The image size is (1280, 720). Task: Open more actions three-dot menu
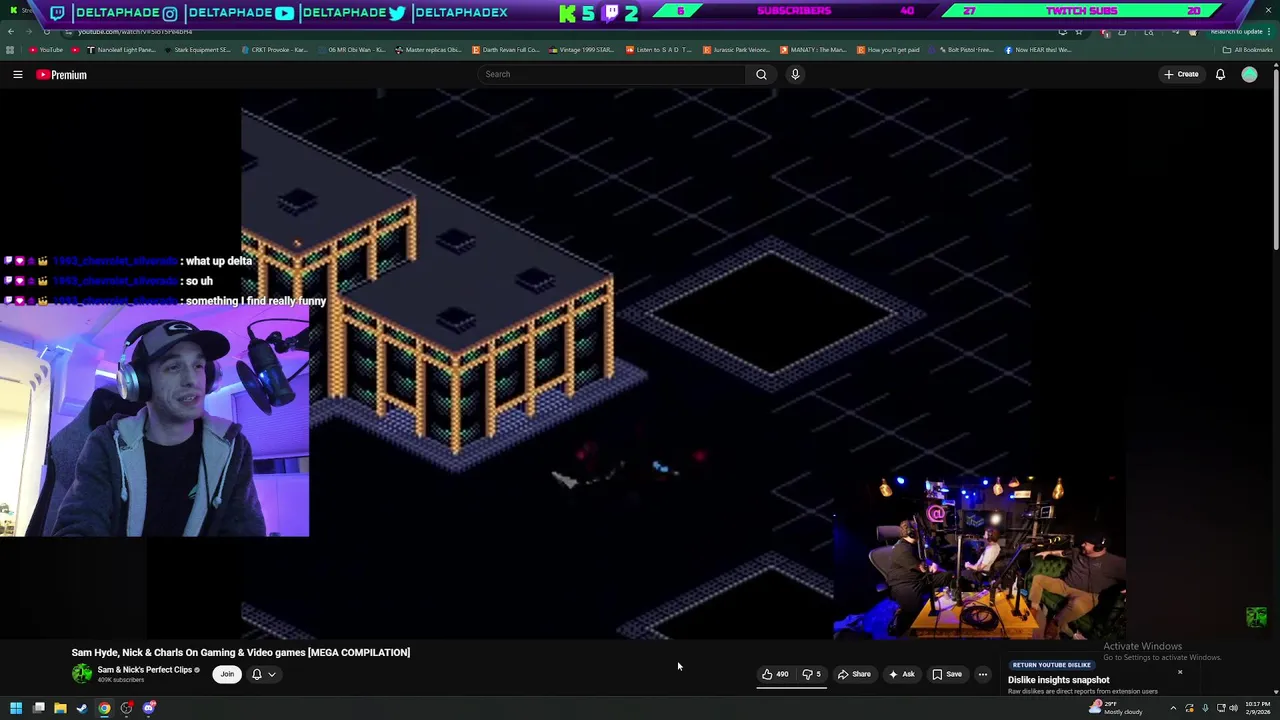click(982, 674)
